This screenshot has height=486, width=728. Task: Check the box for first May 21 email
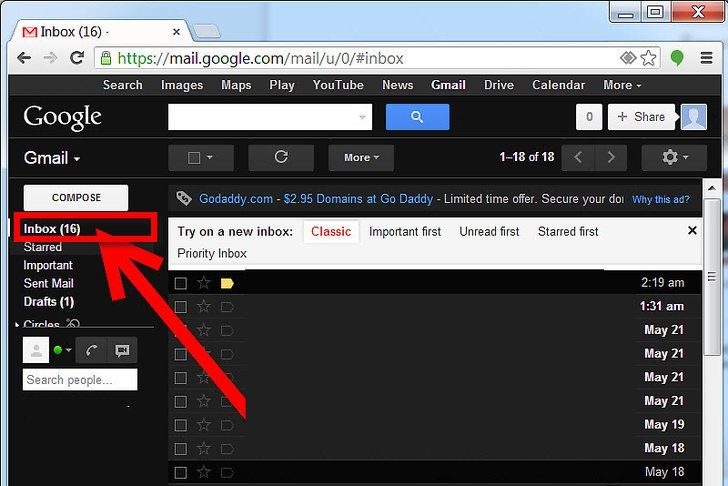point(181,330)
